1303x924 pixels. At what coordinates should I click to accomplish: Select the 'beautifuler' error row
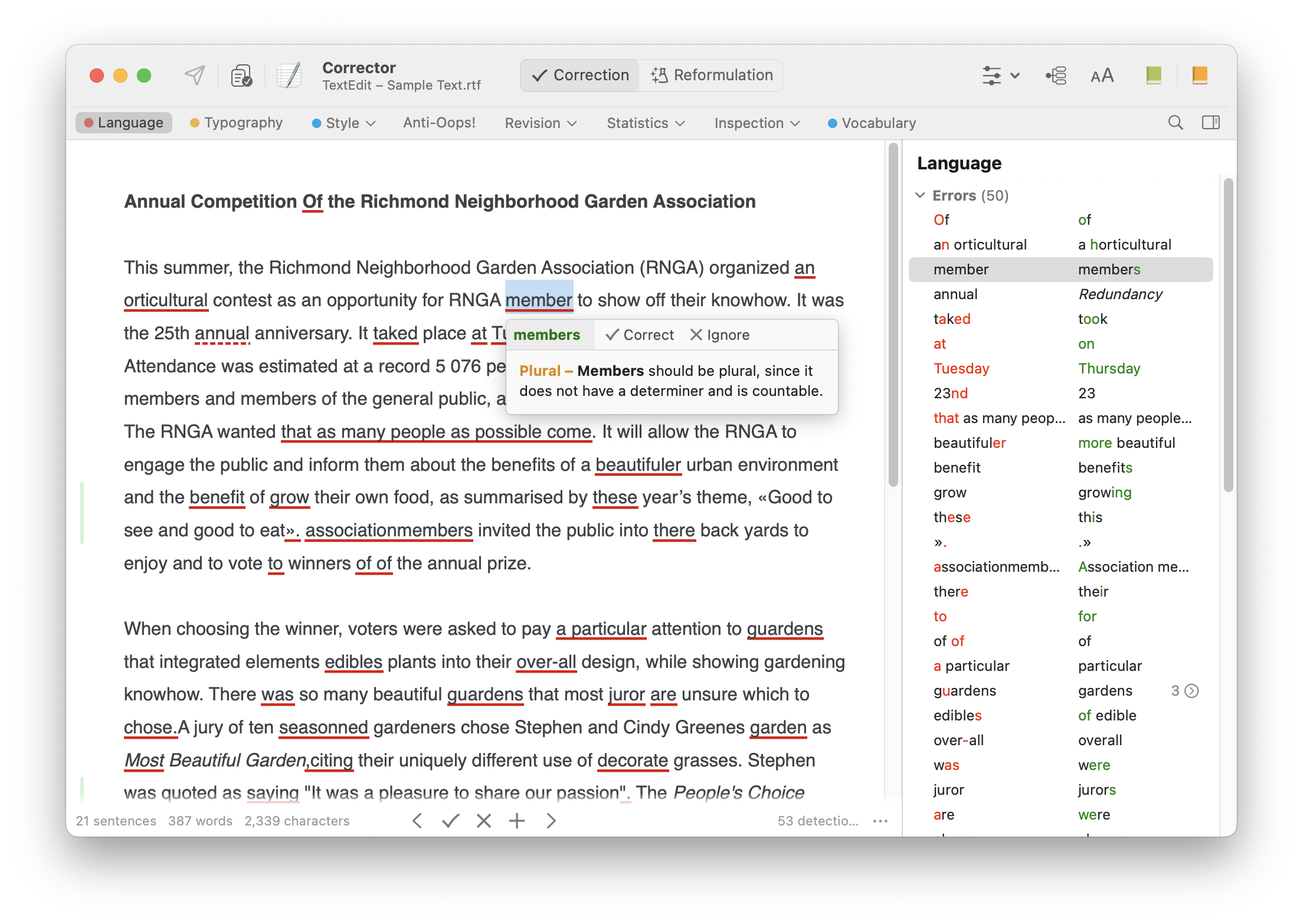click(x=1061, y=443)
